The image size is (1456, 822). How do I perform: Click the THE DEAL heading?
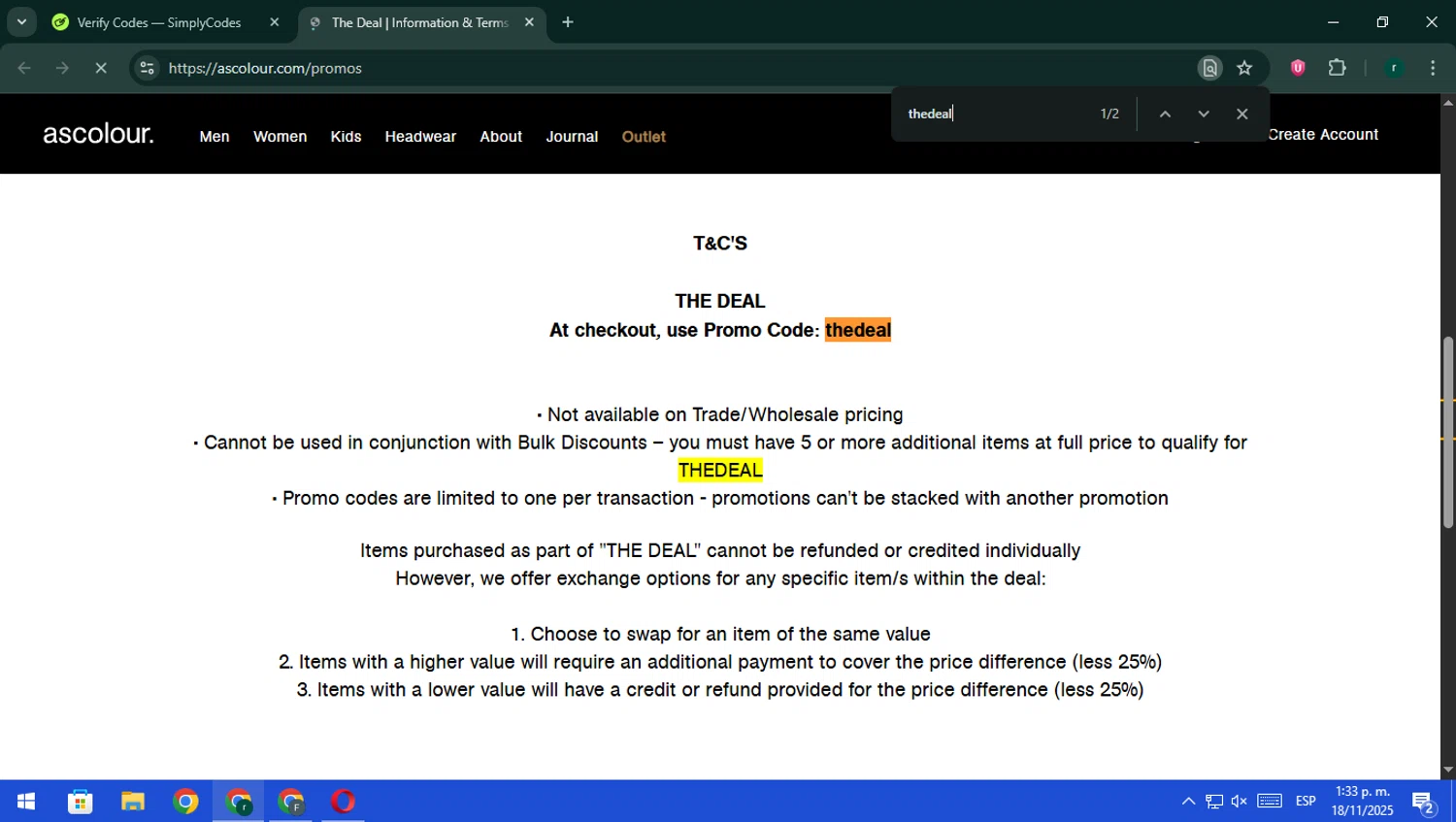pos(720,302)
